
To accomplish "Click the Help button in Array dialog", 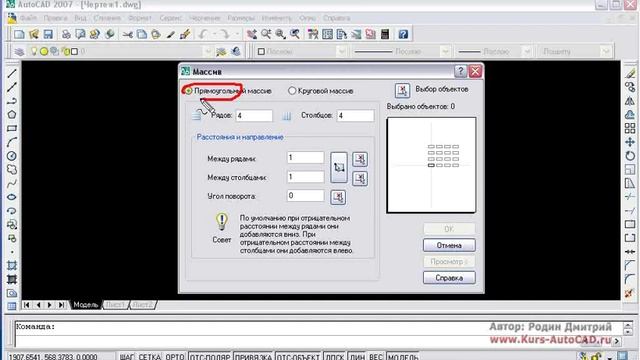I will 449,278.
